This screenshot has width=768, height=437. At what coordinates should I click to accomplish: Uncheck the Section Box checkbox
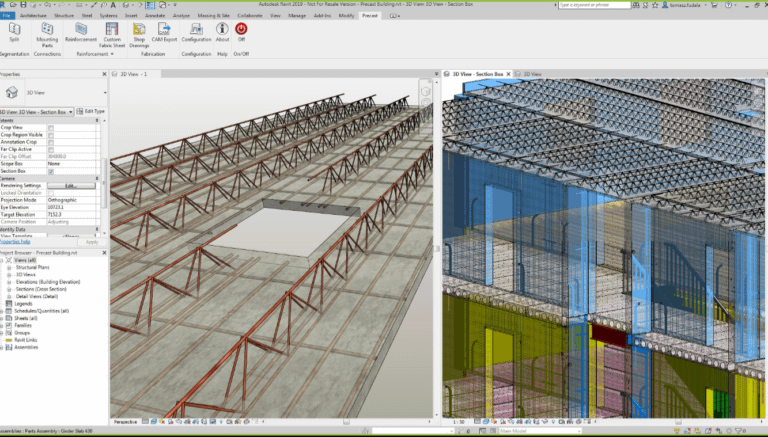coord(51,171)
